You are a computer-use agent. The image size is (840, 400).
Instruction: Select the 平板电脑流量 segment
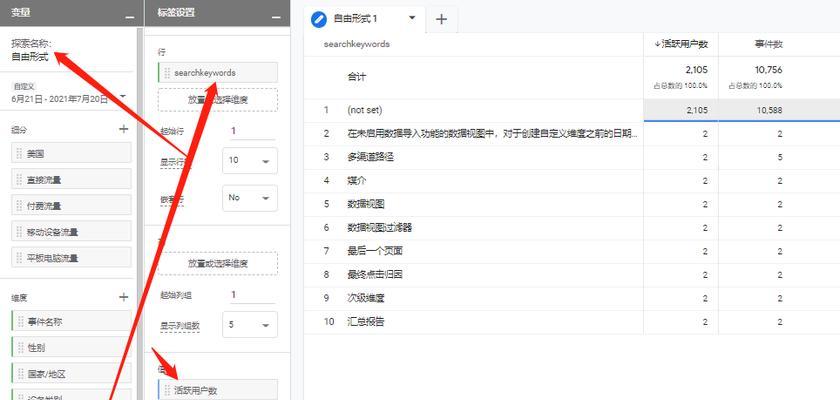pos(71,258)
